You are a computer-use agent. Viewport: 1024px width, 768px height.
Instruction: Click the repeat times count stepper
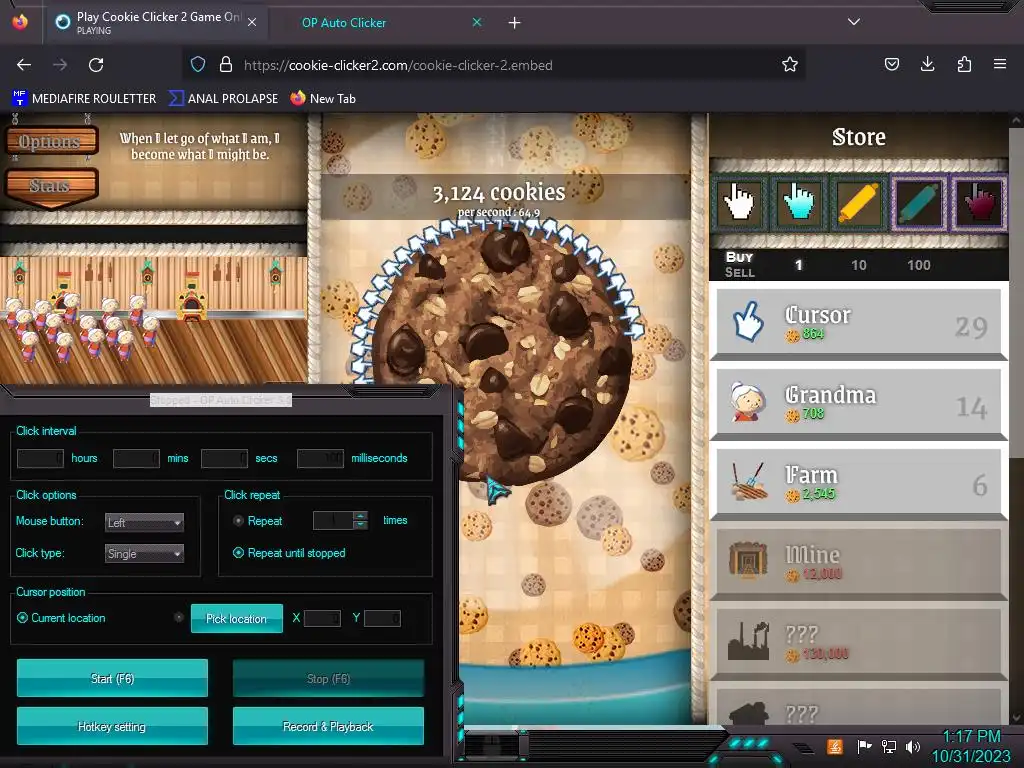tap(360, 520)
